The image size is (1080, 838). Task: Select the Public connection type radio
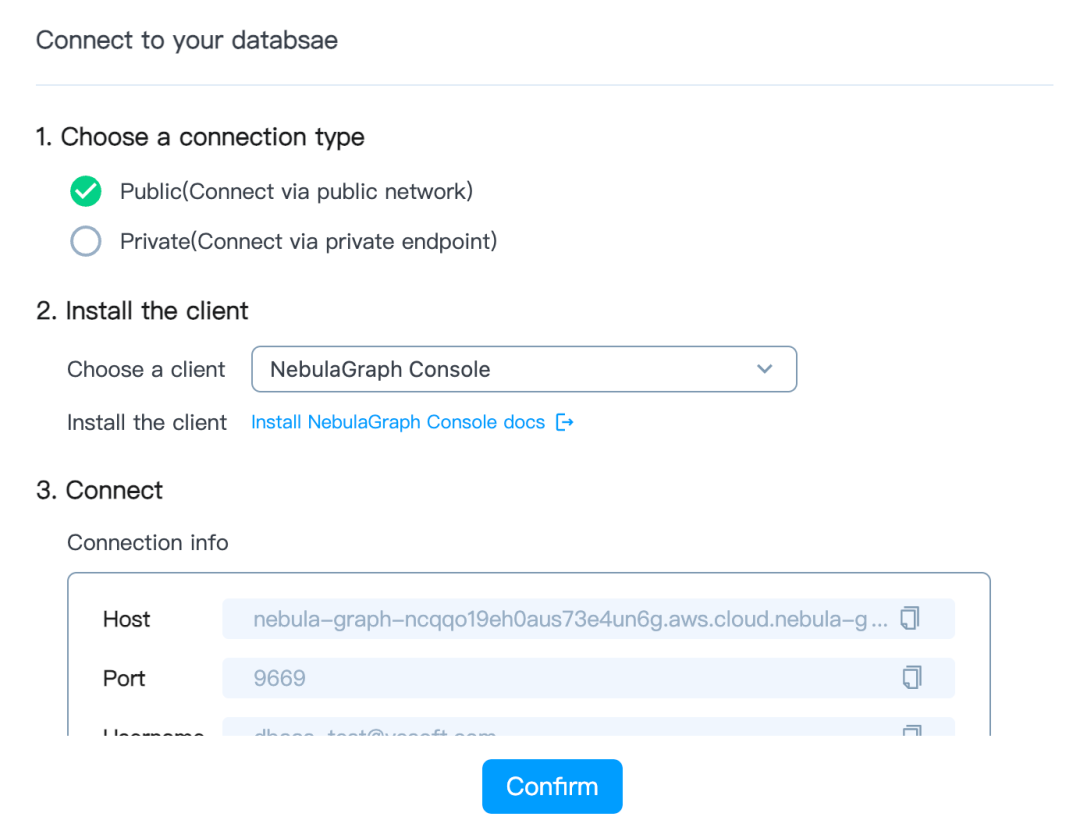click(x=86, y=191)
